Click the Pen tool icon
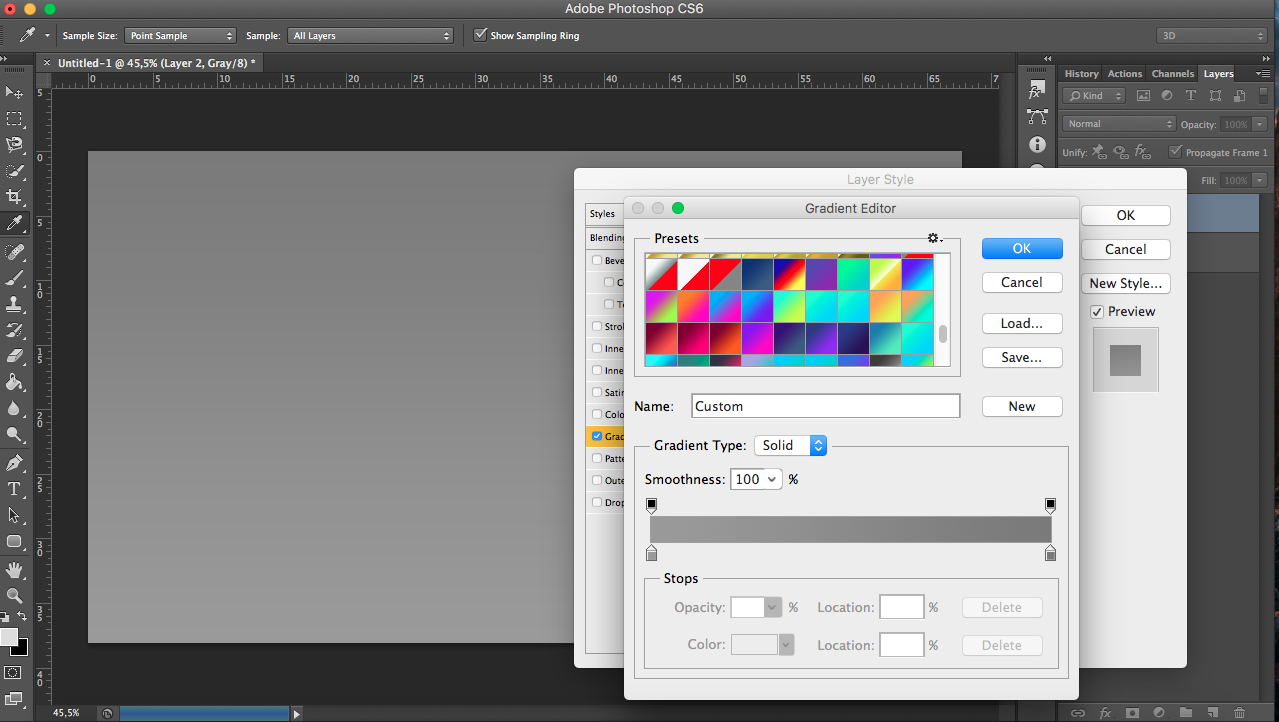The width and height of the screenshot is (1279, 722). coord(14,463)
